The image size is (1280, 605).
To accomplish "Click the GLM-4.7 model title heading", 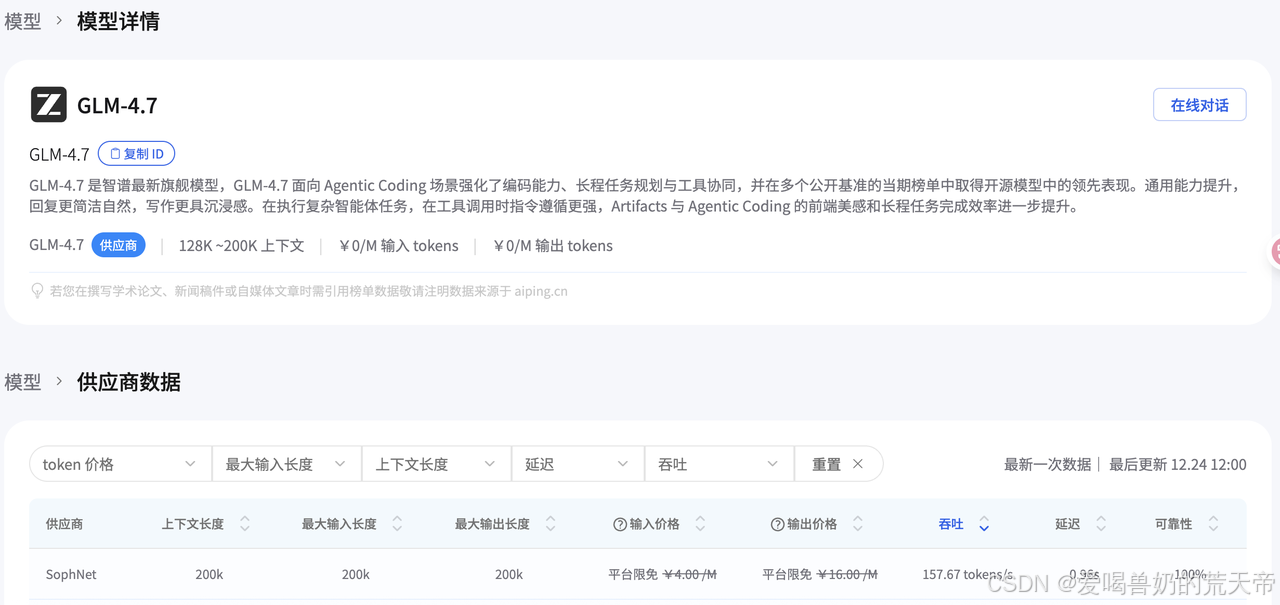I will (117, 105).
